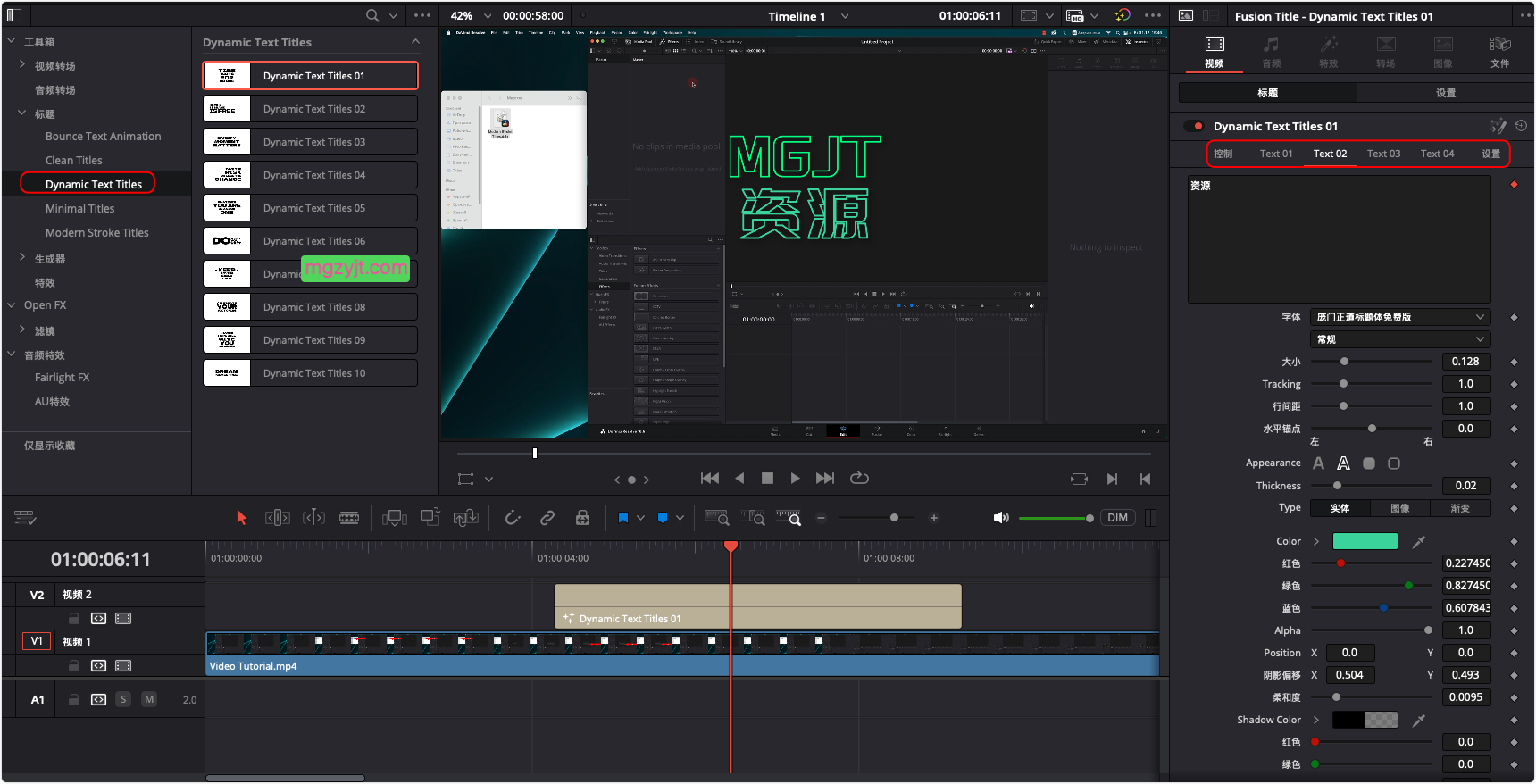Screen dimensions: 1536x784
Task: Toggle loop playback
Action: click(x=859, y=478)
